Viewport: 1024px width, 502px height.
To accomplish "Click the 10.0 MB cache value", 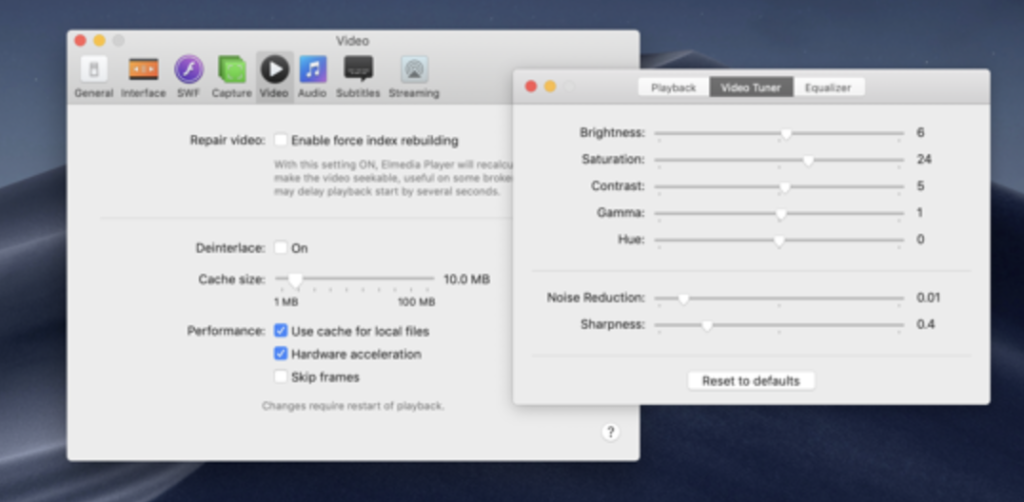I will (467, 279).
